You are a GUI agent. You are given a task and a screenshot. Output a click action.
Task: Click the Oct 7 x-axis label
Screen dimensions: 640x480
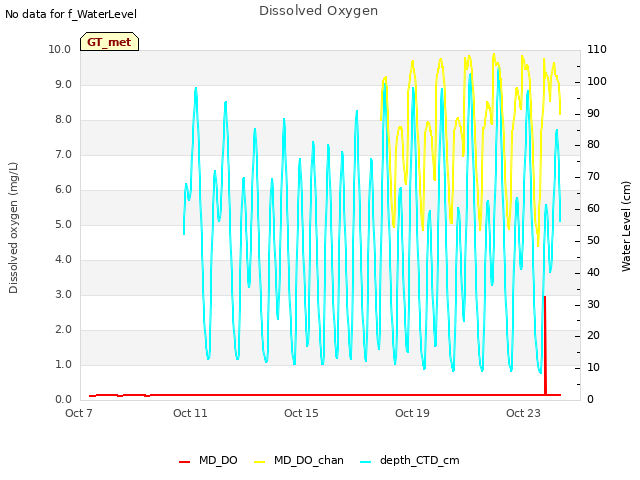click(79, 413)
